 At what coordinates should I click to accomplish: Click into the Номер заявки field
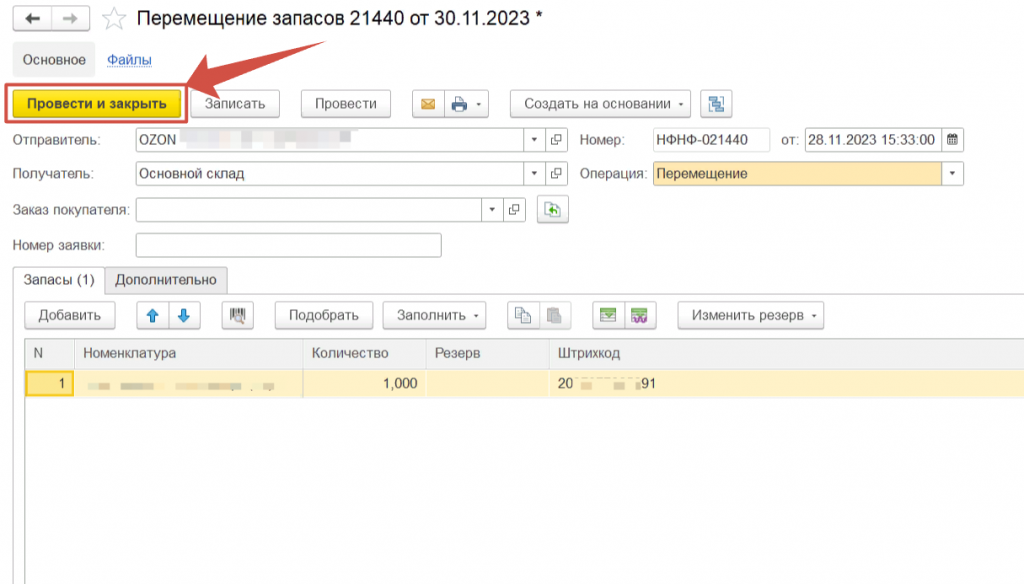click(288, 245)
